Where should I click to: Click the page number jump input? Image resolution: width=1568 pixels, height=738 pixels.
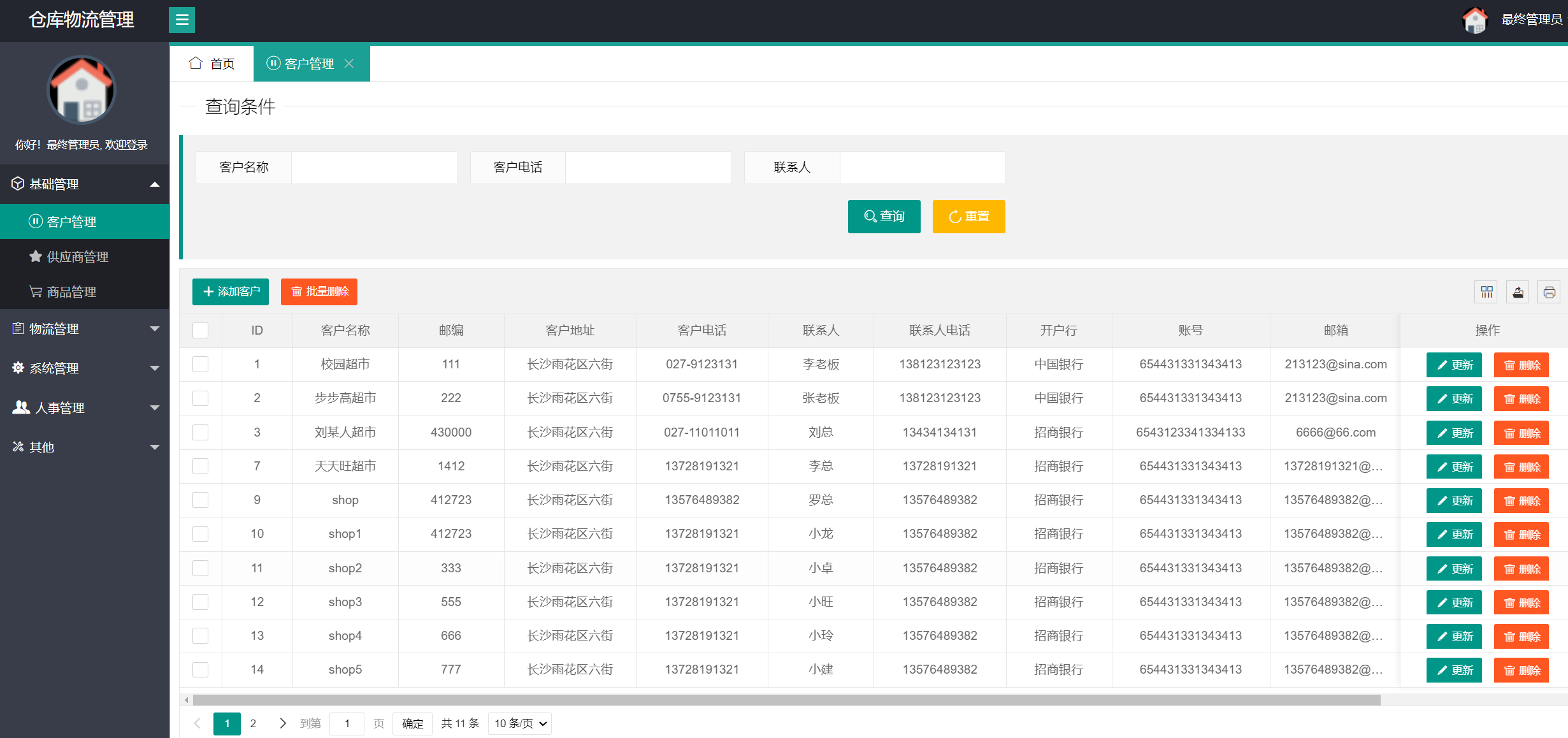point(347,723)
